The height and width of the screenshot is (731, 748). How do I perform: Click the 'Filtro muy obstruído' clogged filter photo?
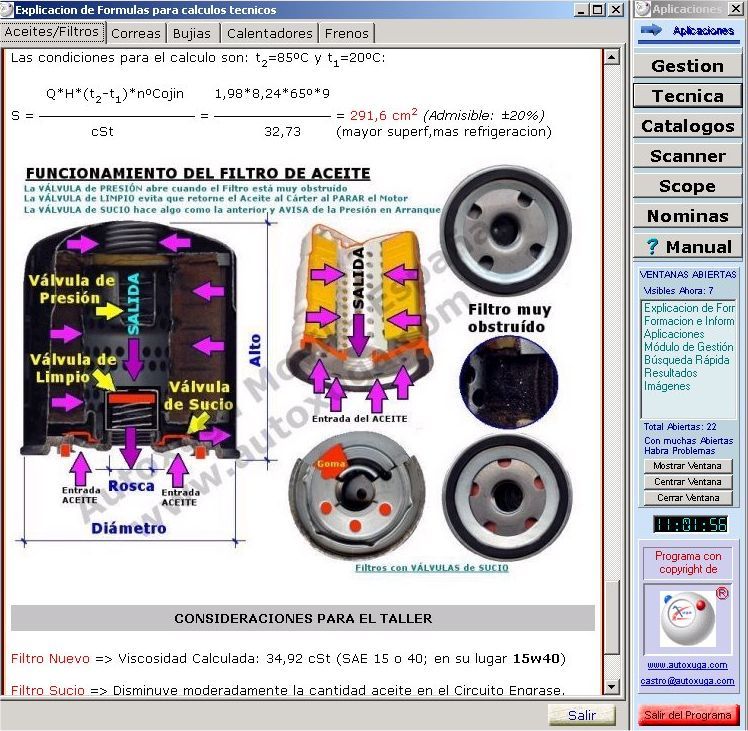[x=509, y=382]
